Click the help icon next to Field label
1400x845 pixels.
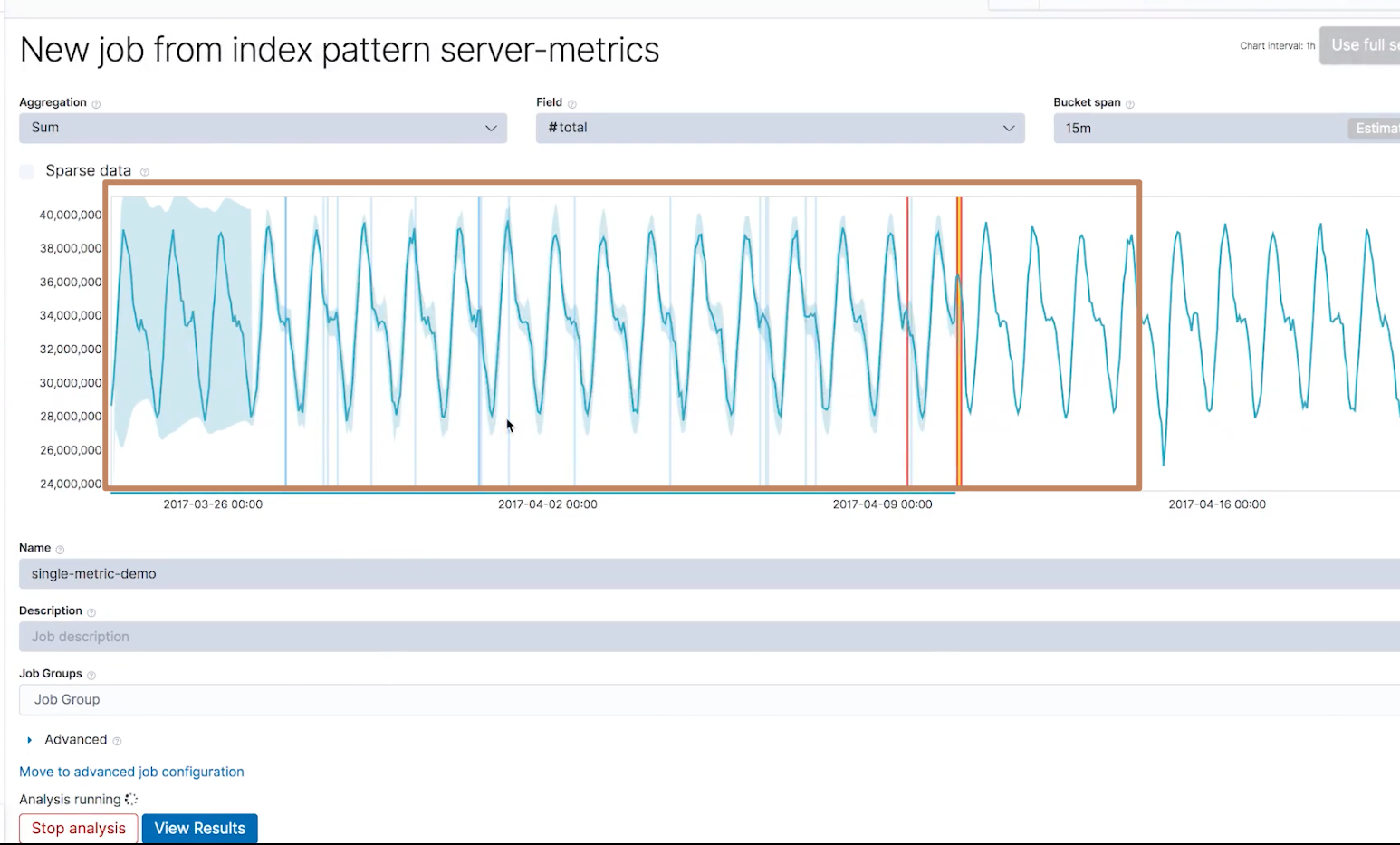(x=571, y=104)
